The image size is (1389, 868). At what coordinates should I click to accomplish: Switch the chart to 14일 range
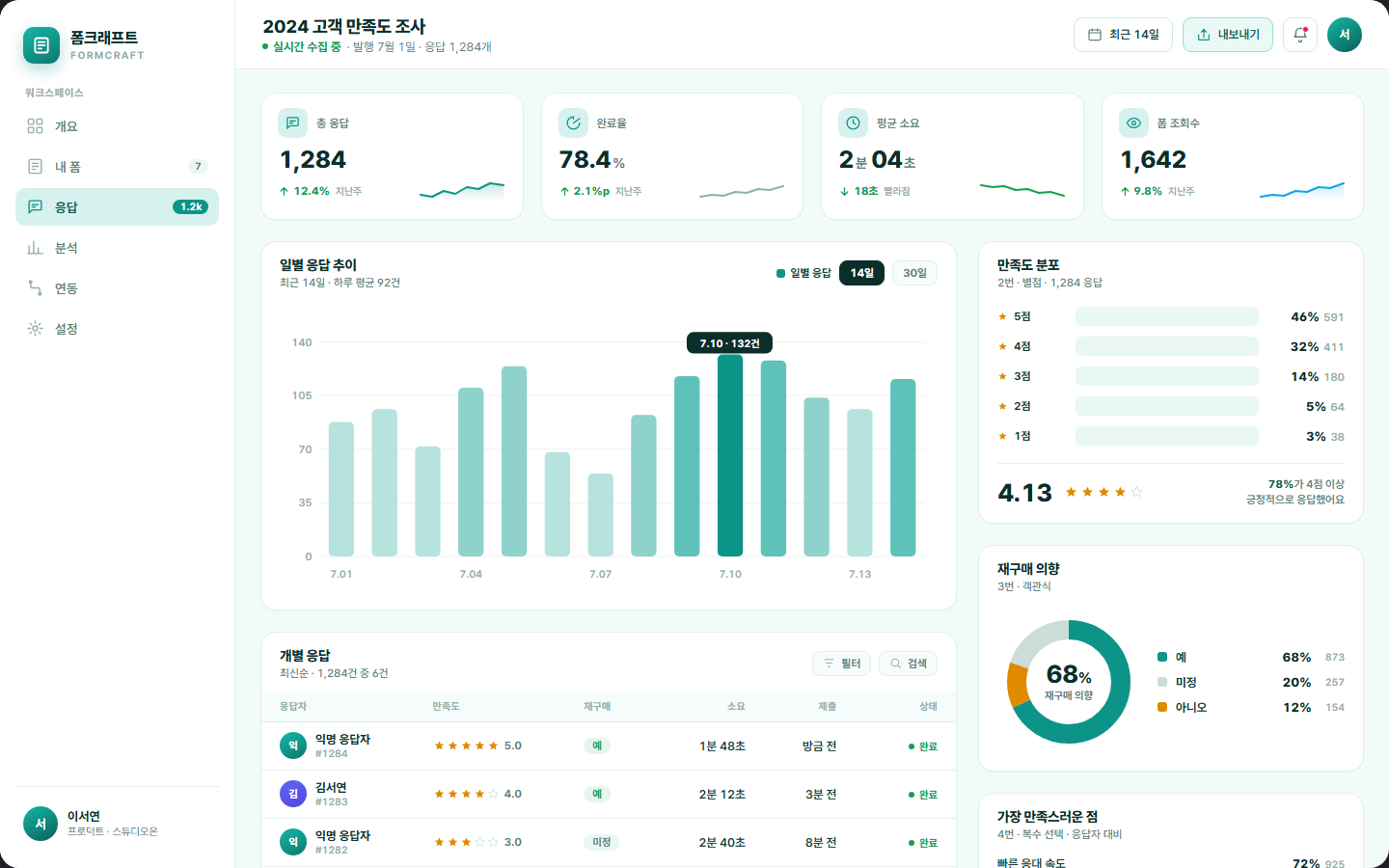(861, 273)
